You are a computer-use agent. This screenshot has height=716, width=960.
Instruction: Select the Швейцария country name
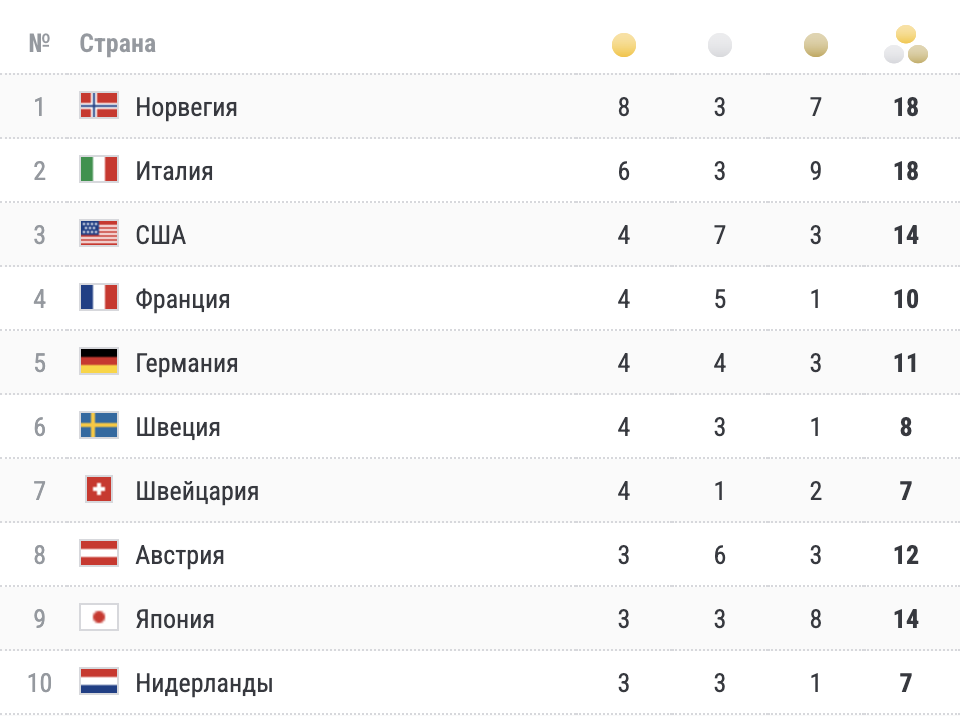(x=197, y=491)
